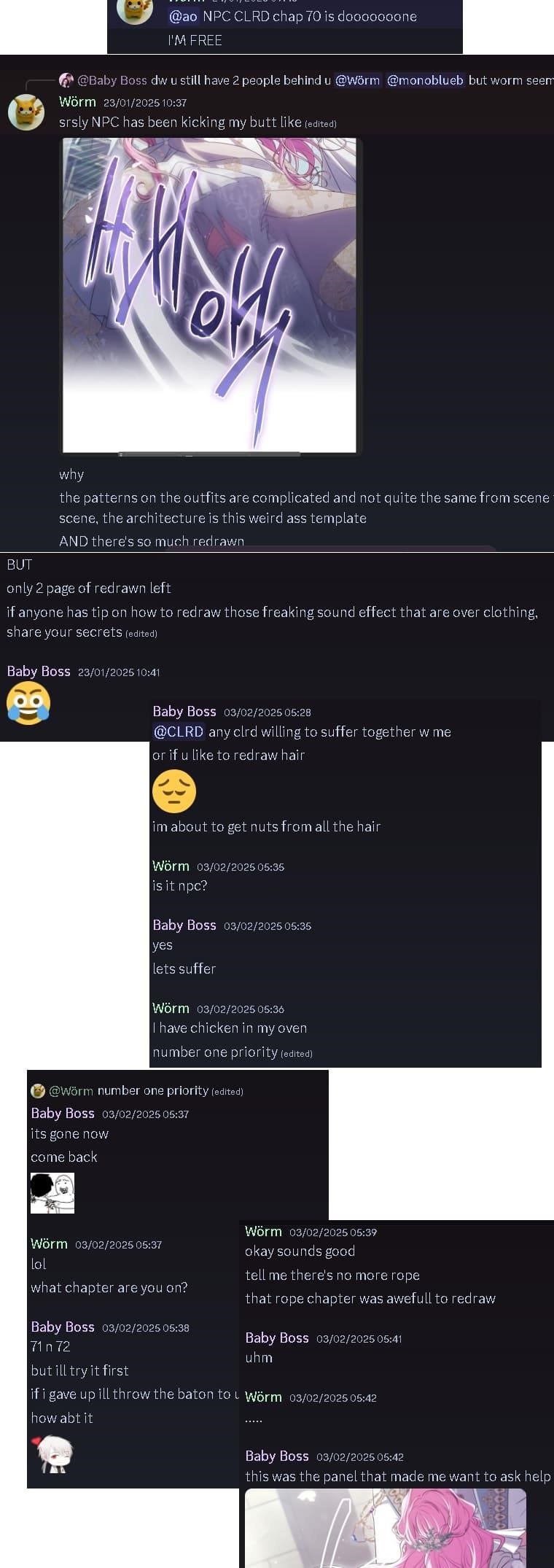Screen dimensions: 554x1568
Task: Open the pink-haired panel image at the bottom
Action: point(385,1528)
